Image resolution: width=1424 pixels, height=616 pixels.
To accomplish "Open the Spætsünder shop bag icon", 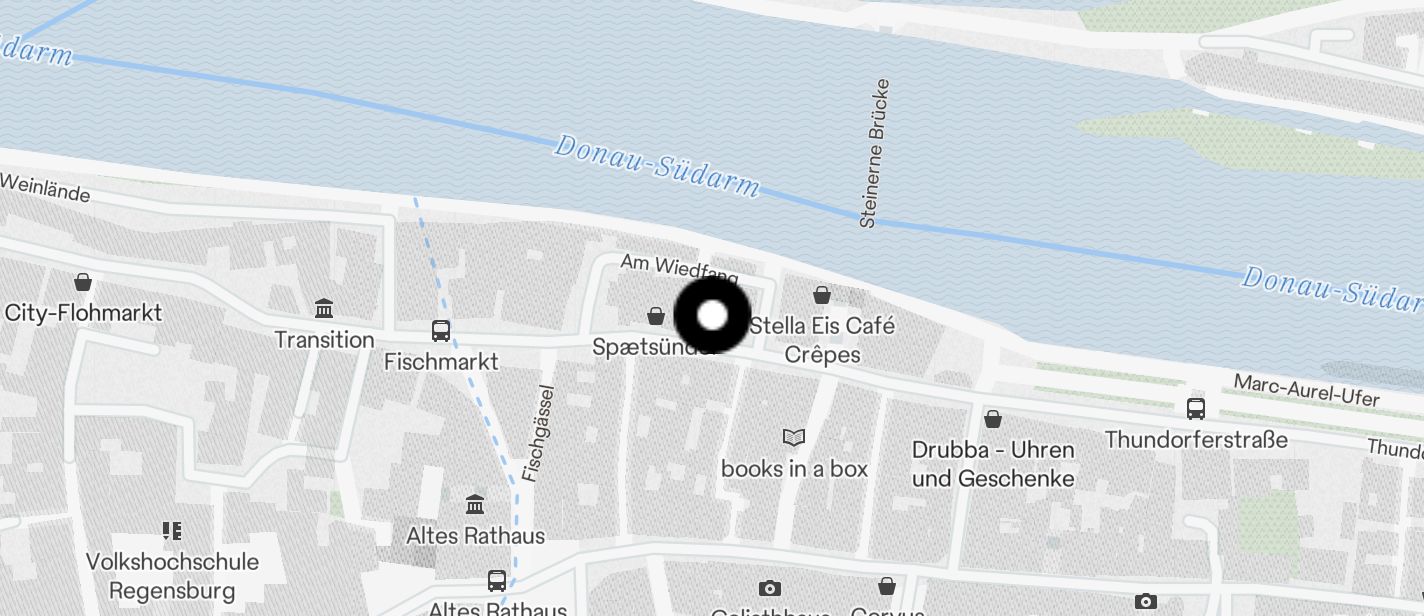I will click(x=656, y=316).
